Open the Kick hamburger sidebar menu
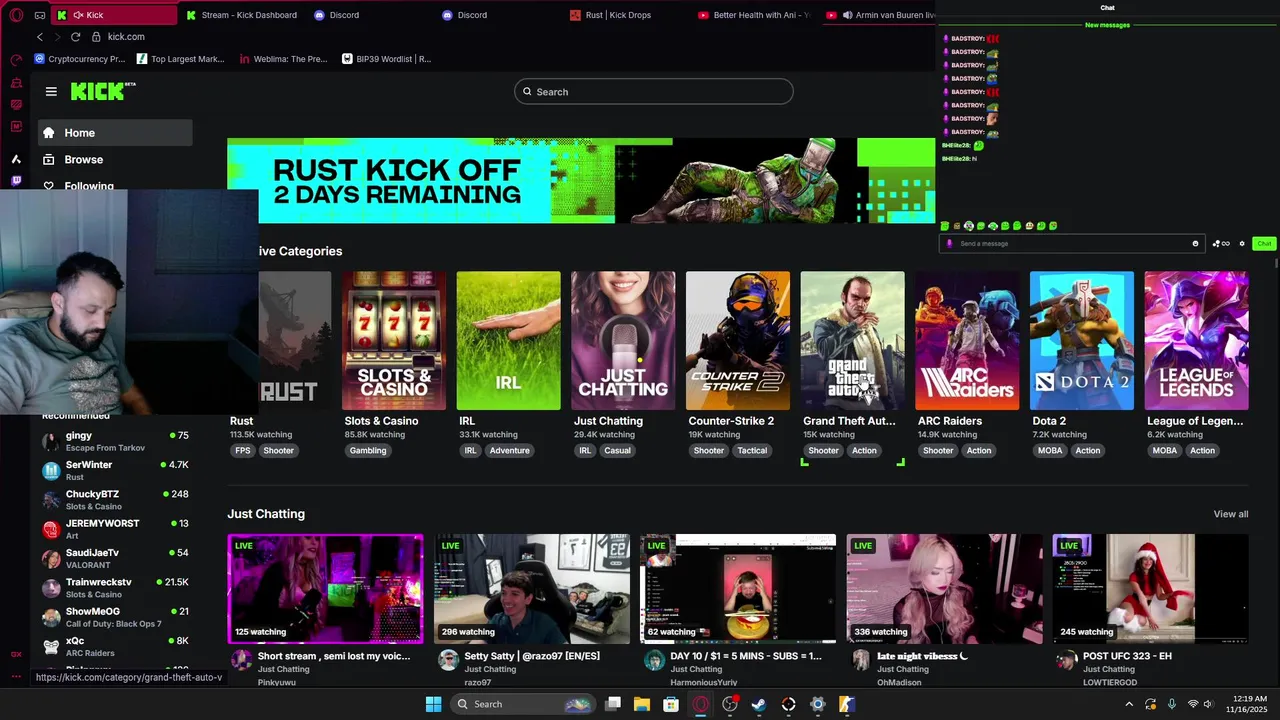The width and height of the screenshot is (1280, 720). (51, 91)
